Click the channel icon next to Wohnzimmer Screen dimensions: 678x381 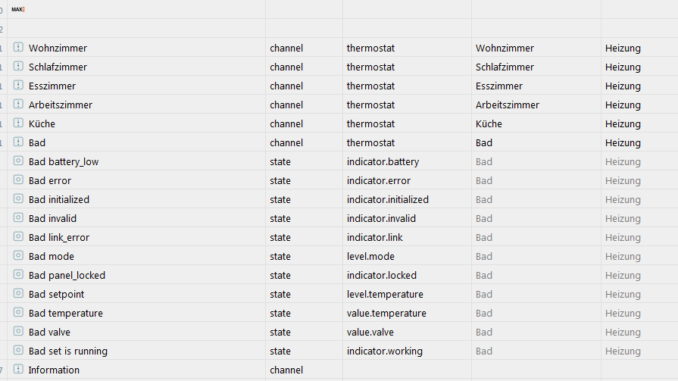tap(18, 47)
